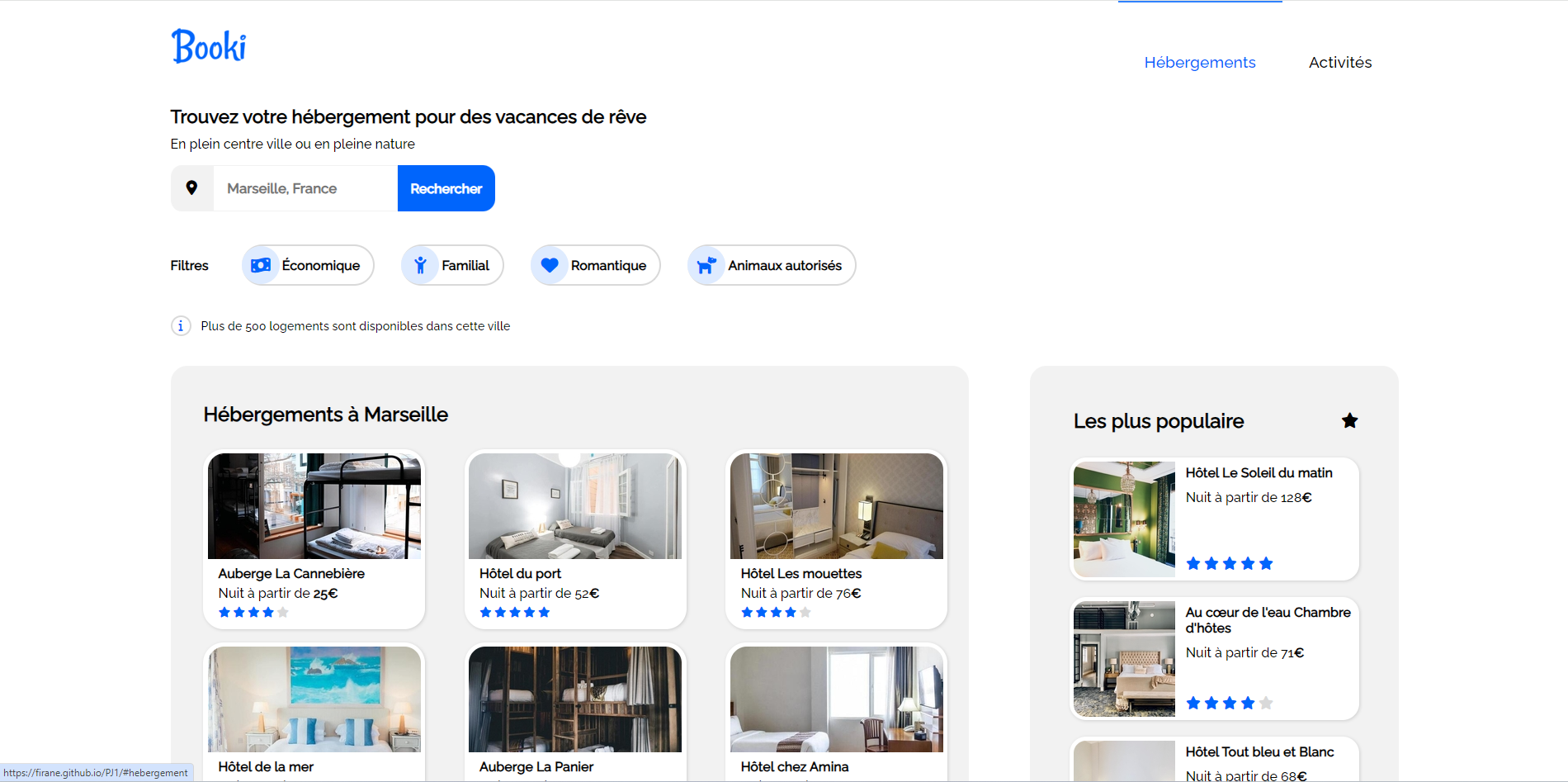Click the 'Plus de 500 logements' notice text

(356, 326)
